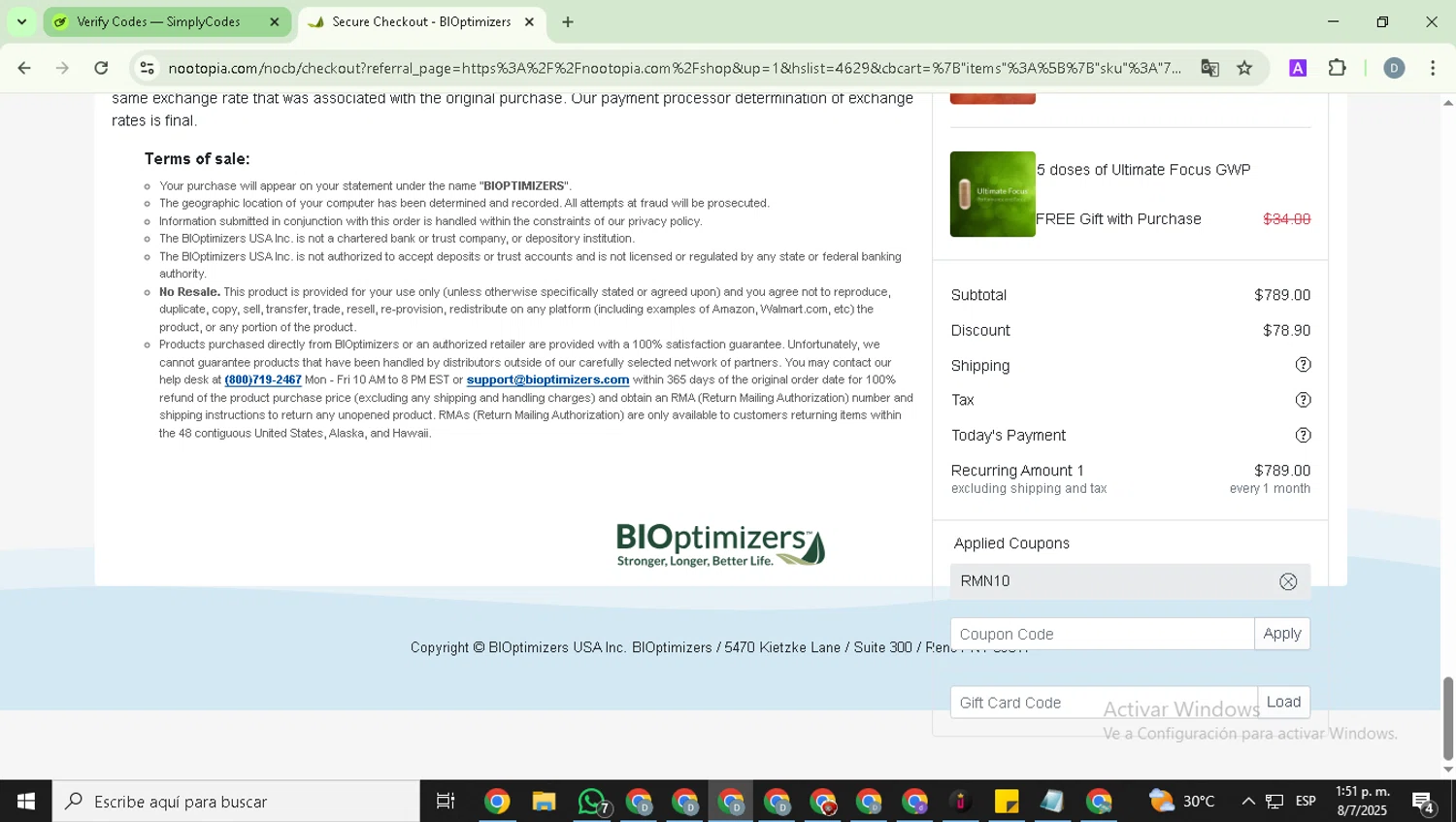1456x822 pixels.
Task: Focus the Gift Card Code field
Action: (1104, 702)
